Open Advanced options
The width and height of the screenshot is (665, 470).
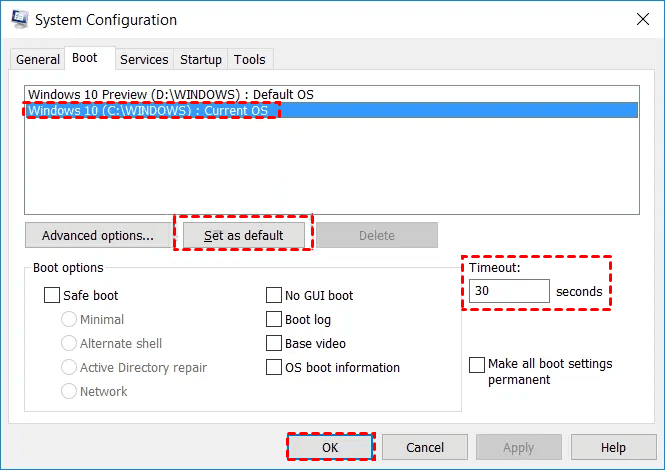click(x=98, y=235)
